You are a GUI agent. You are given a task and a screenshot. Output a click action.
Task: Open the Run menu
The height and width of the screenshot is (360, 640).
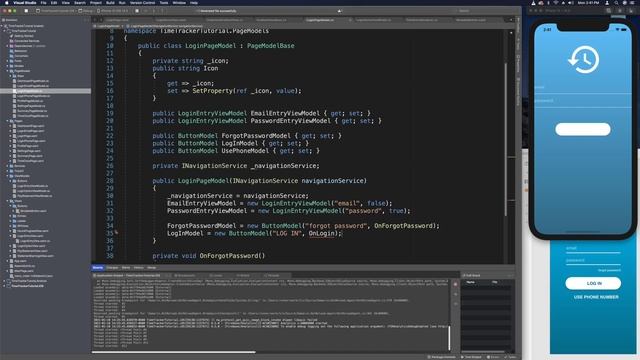122,2
